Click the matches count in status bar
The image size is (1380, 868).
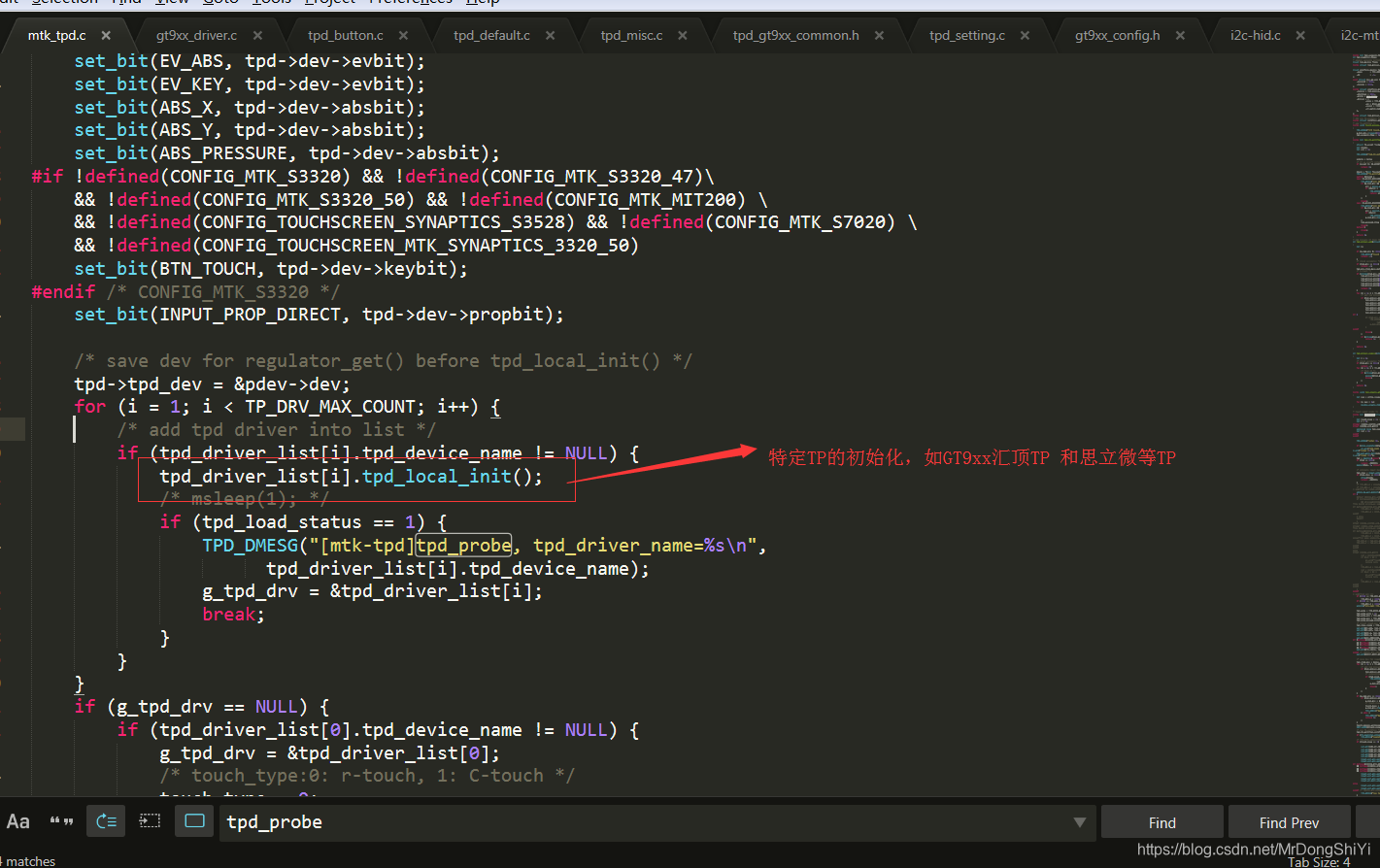[29, 861]
